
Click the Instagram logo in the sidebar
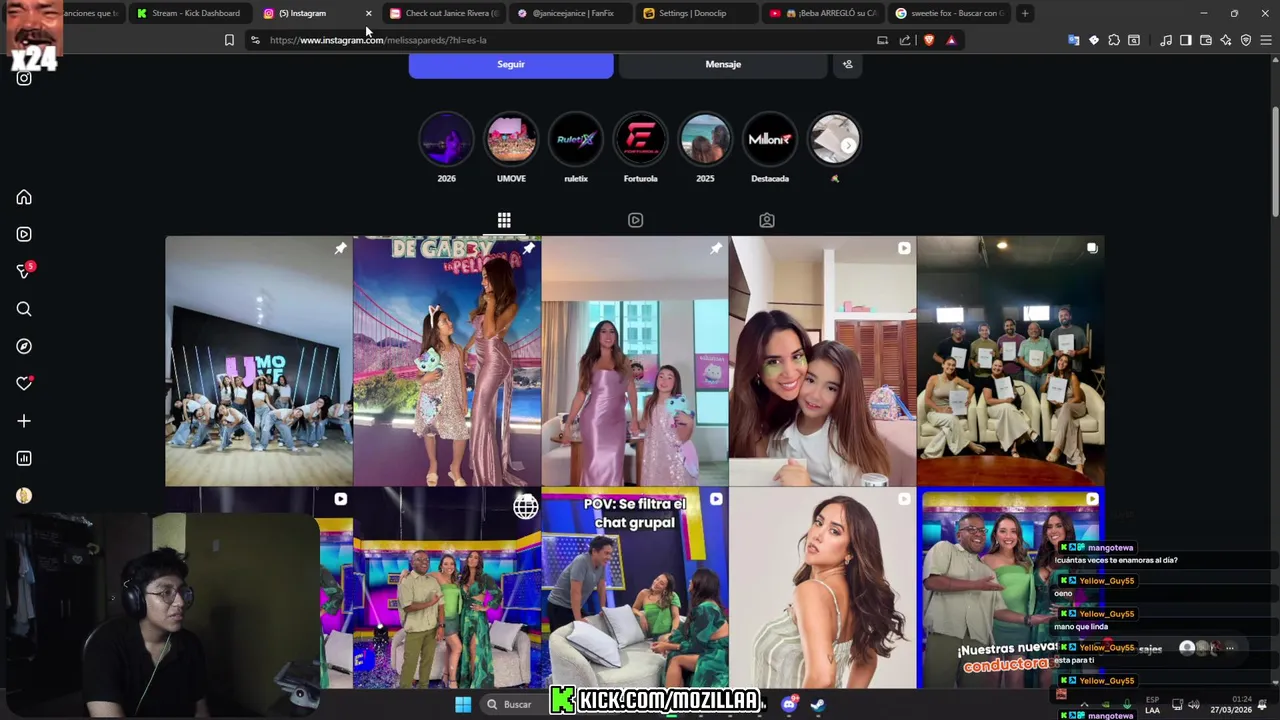24,78
